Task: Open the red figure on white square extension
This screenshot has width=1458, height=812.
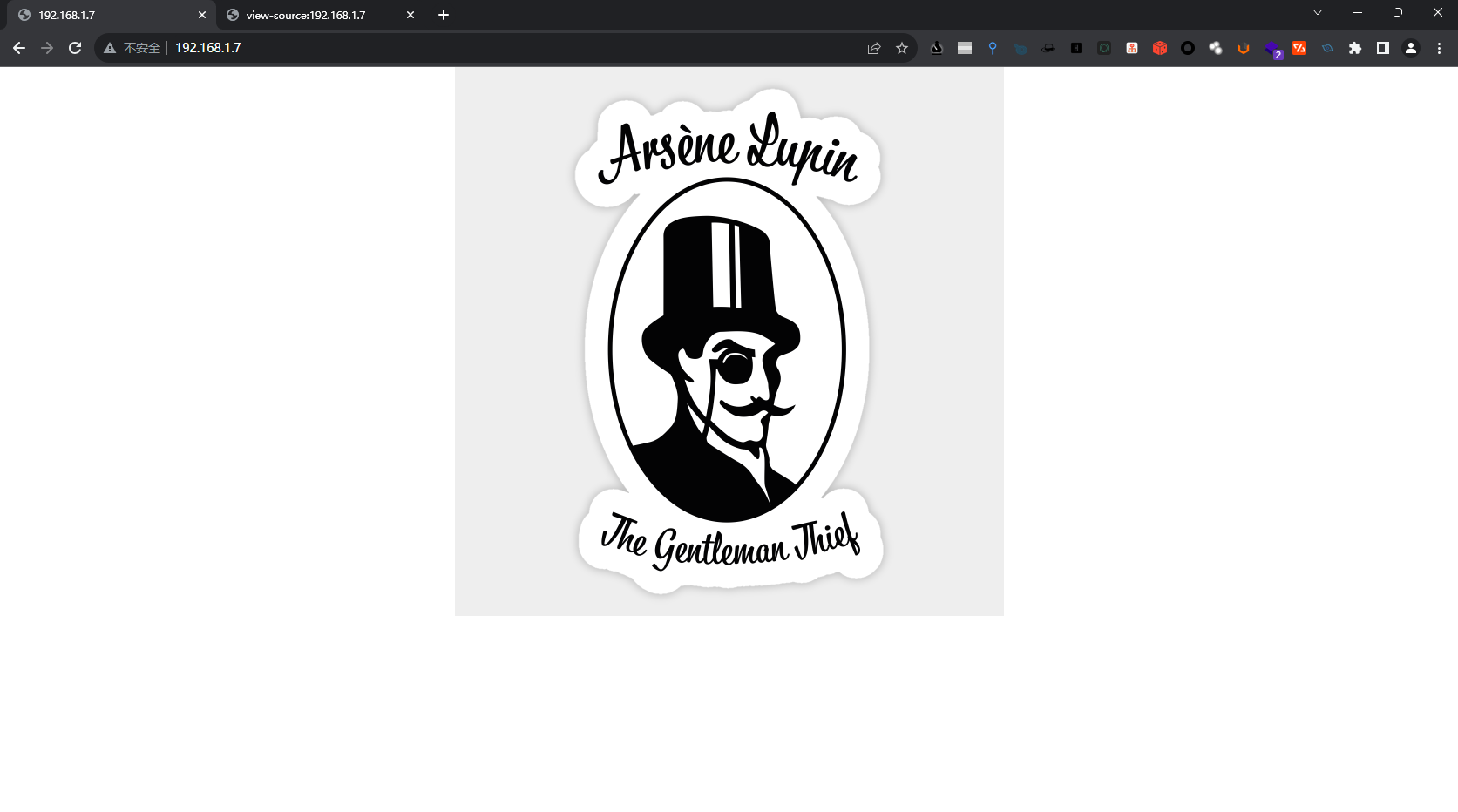Action: [1132, 48]
